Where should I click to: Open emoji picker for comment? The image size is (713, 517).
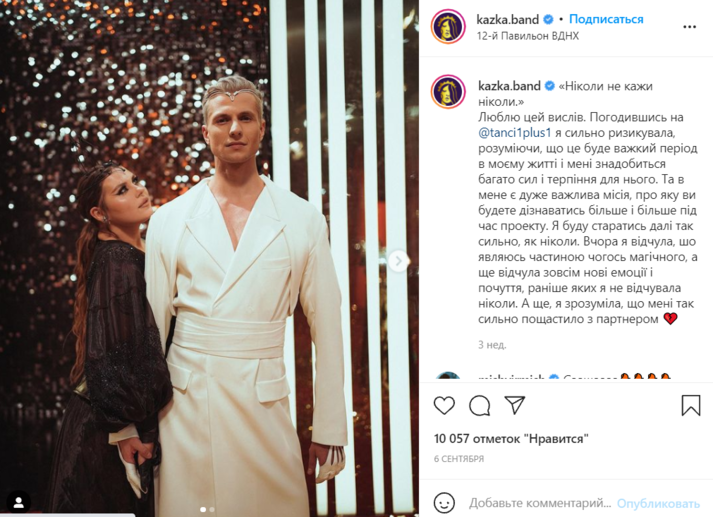(x=444, y=503)
